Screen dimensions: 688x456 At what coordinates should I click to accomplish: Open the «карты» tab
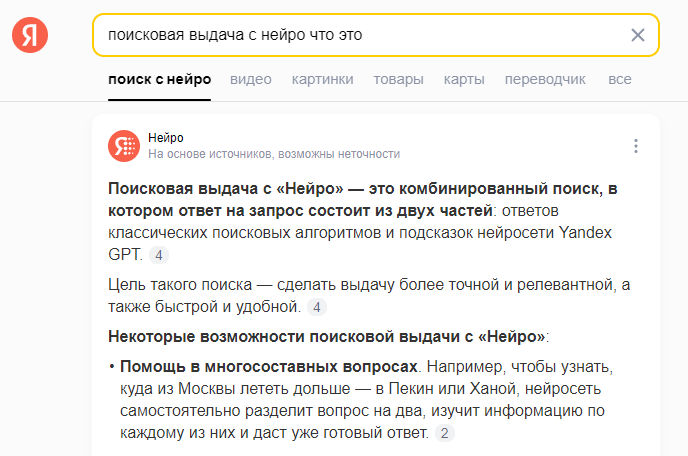(x=464, y=79)
